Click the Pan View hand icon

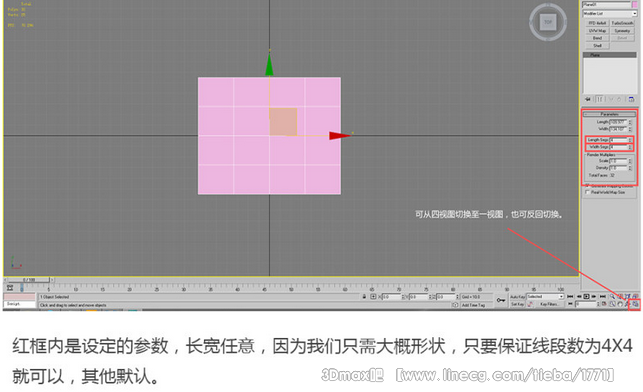pyautogui.click(x=620, y=304)
